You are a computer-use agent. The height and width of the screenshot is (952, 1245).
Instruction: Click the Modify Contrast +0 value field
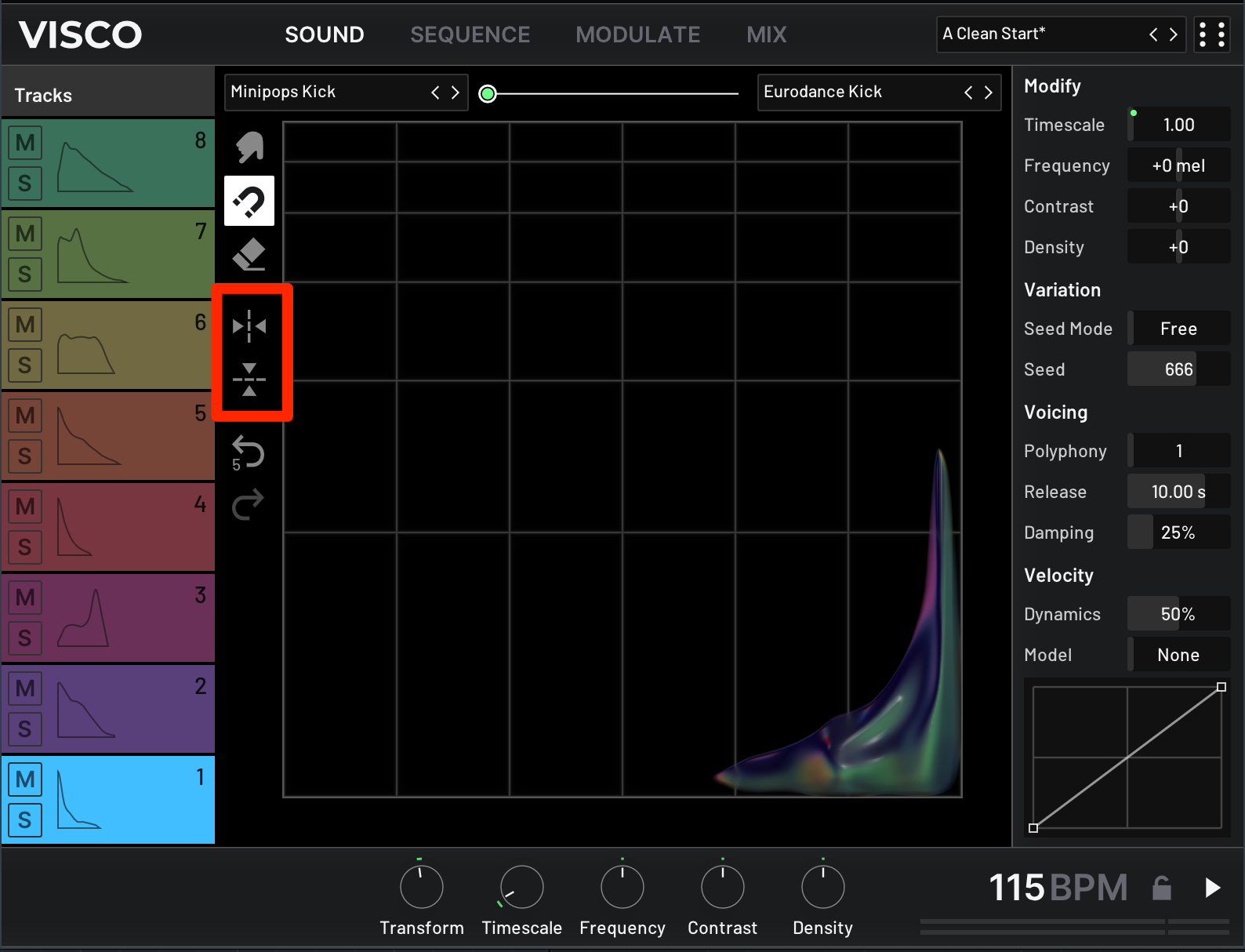point(1179,206)
